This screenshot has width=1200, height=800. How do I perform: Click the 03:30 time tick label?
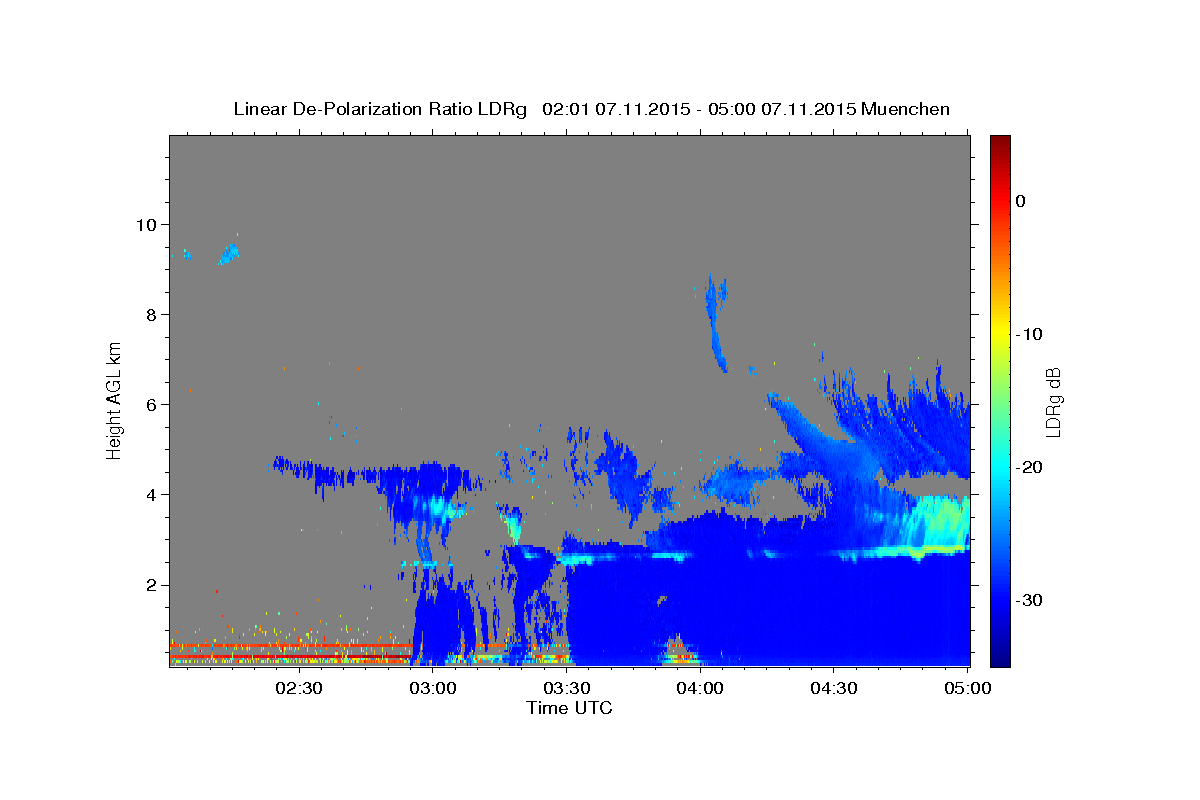566,688
